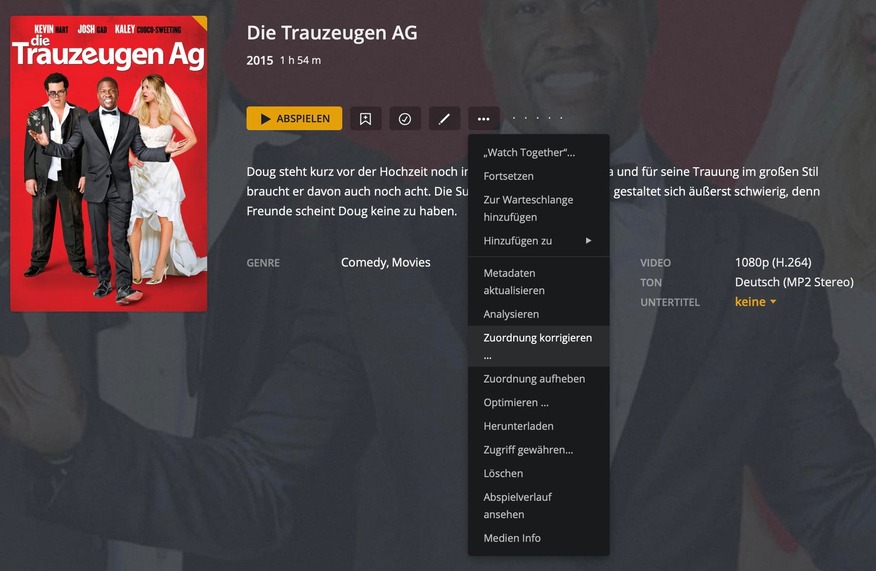Close the three-dots more options menu
The width and height of the screenshot is (876, 571).
[x=484, y=118]
